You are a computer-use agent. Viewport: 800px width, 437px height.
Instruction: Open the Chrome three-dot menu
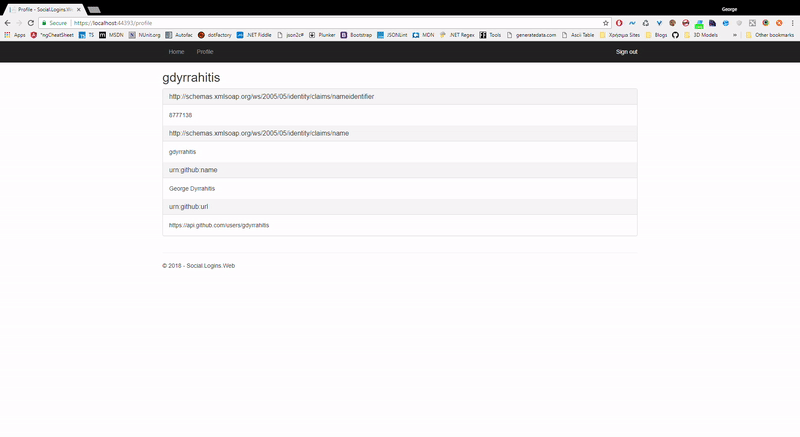(x=792, y=23)
